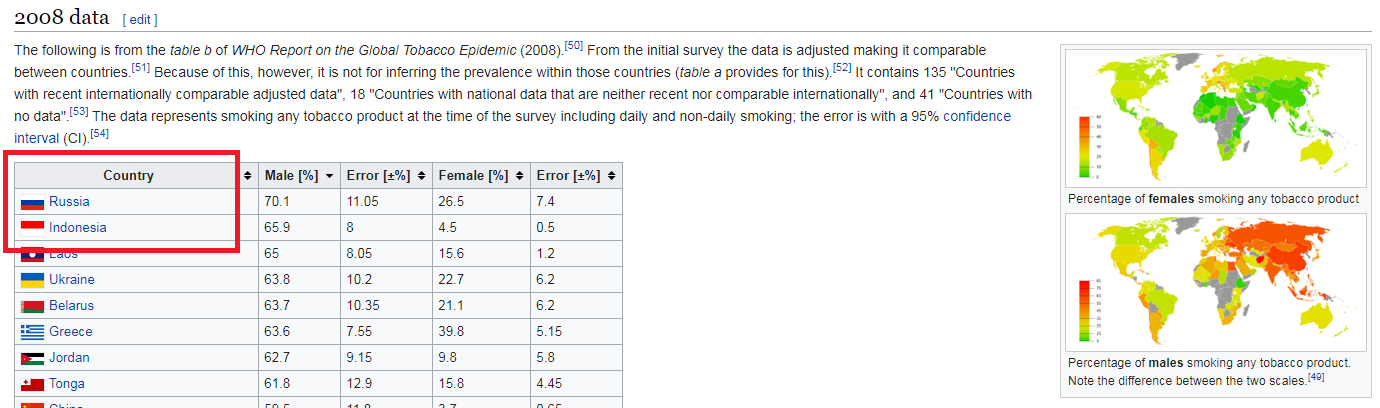Open citation reference [50]
Screen dimensions: 1380x408
(573, 45)
